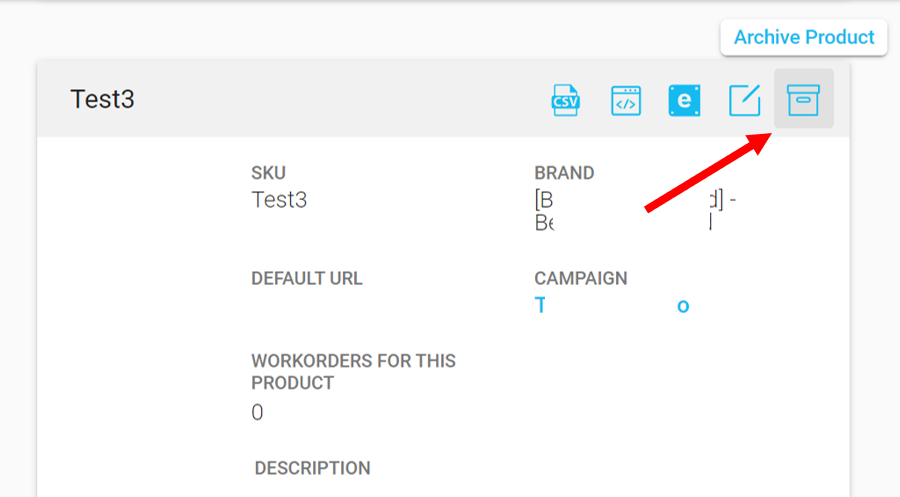Edit the Test3 product with pencil icon
The width and height of the screenshot is (900, 497).
(744, 100)
